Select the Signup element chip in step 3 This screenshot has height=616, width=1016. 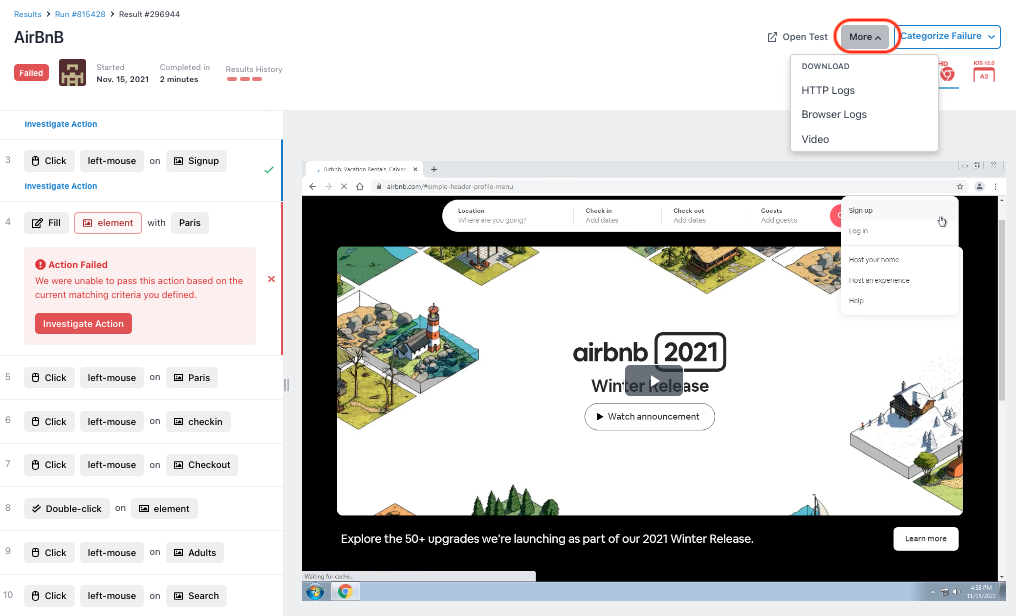(x=196, y=161)
